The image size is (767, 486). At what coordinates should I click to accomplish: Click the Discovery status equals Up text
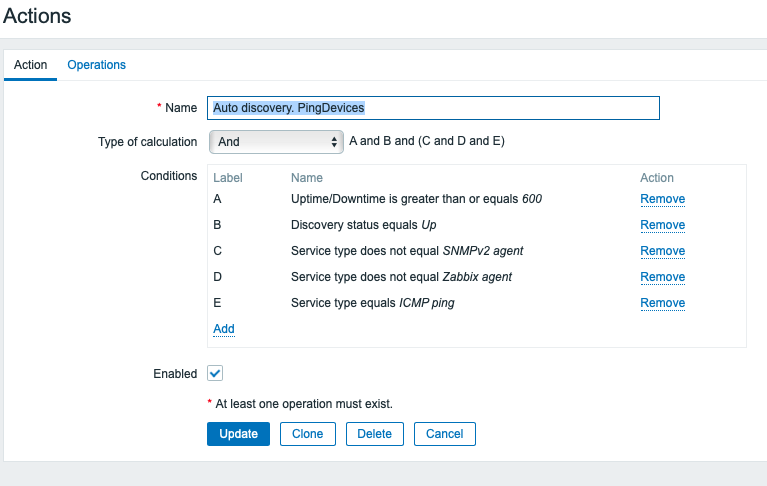pyautogui.click(x=364, y=225)
